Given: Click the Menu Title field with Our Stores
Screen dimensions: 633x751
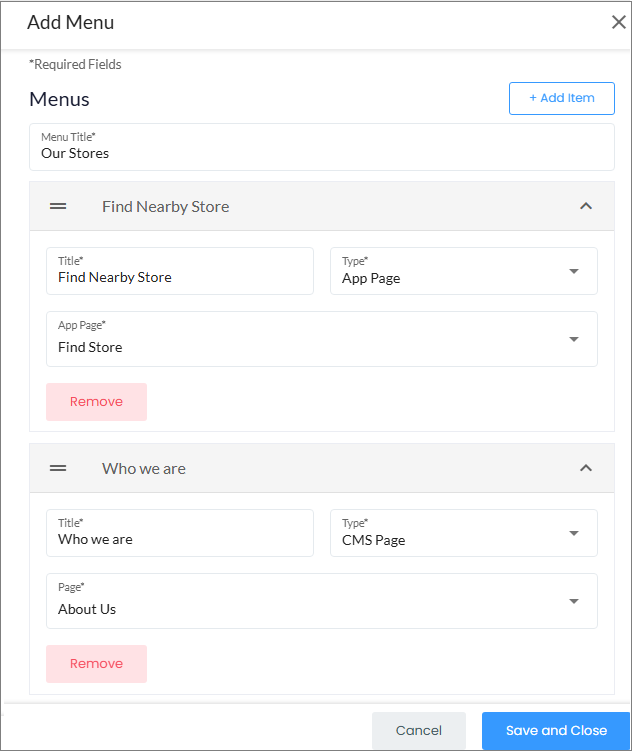Looking at the screenshot, I should 321,147.
